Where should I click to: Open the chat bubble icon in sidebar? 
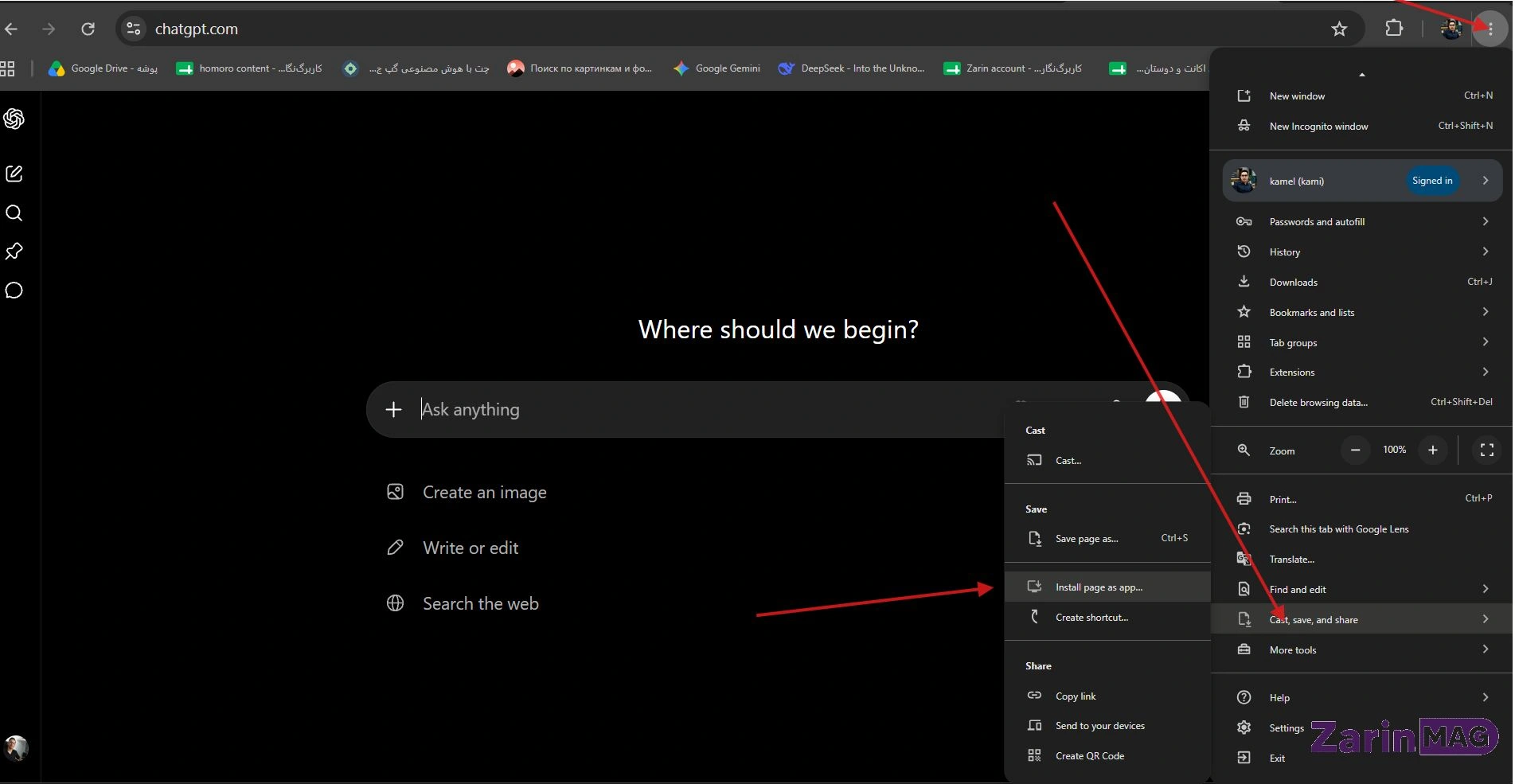point(14,291)
